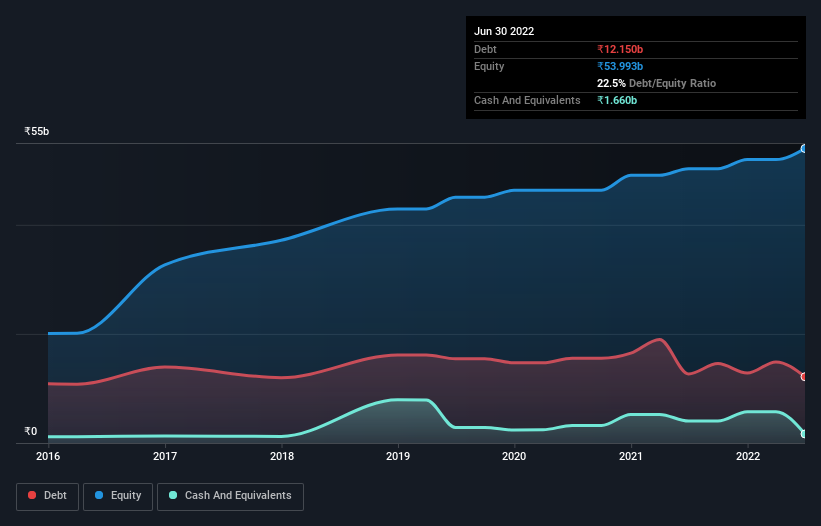
Task: Click the 2019 x-axis label
Action: [x=398, y=456]
